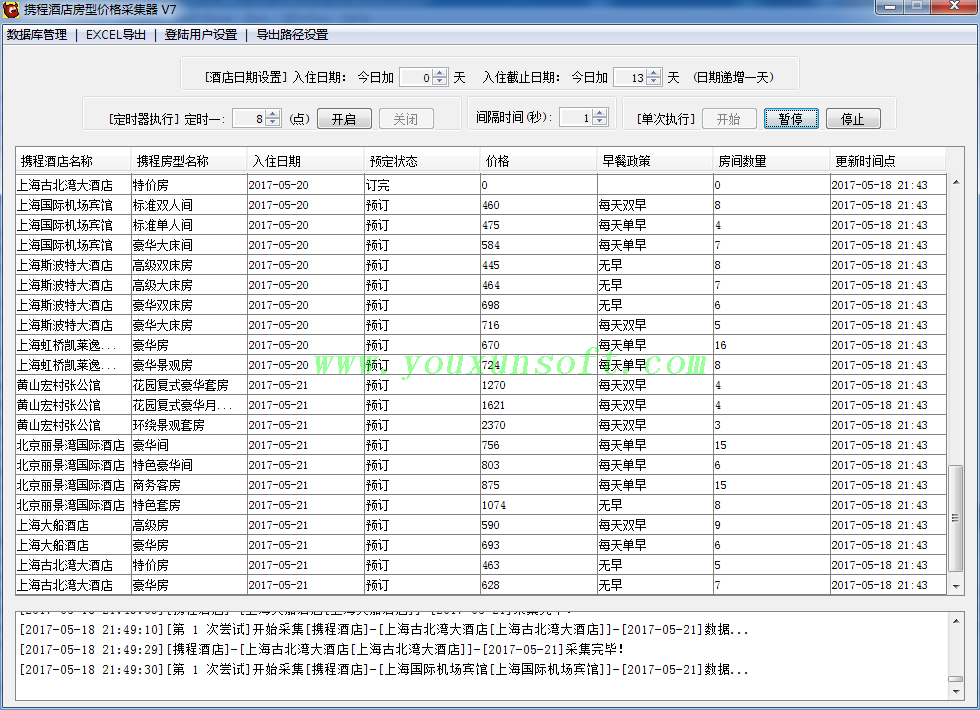Select the 特色豪华间 room type cell
The height and width of the screenshot is (710, 980).
[x=189, y=465]
